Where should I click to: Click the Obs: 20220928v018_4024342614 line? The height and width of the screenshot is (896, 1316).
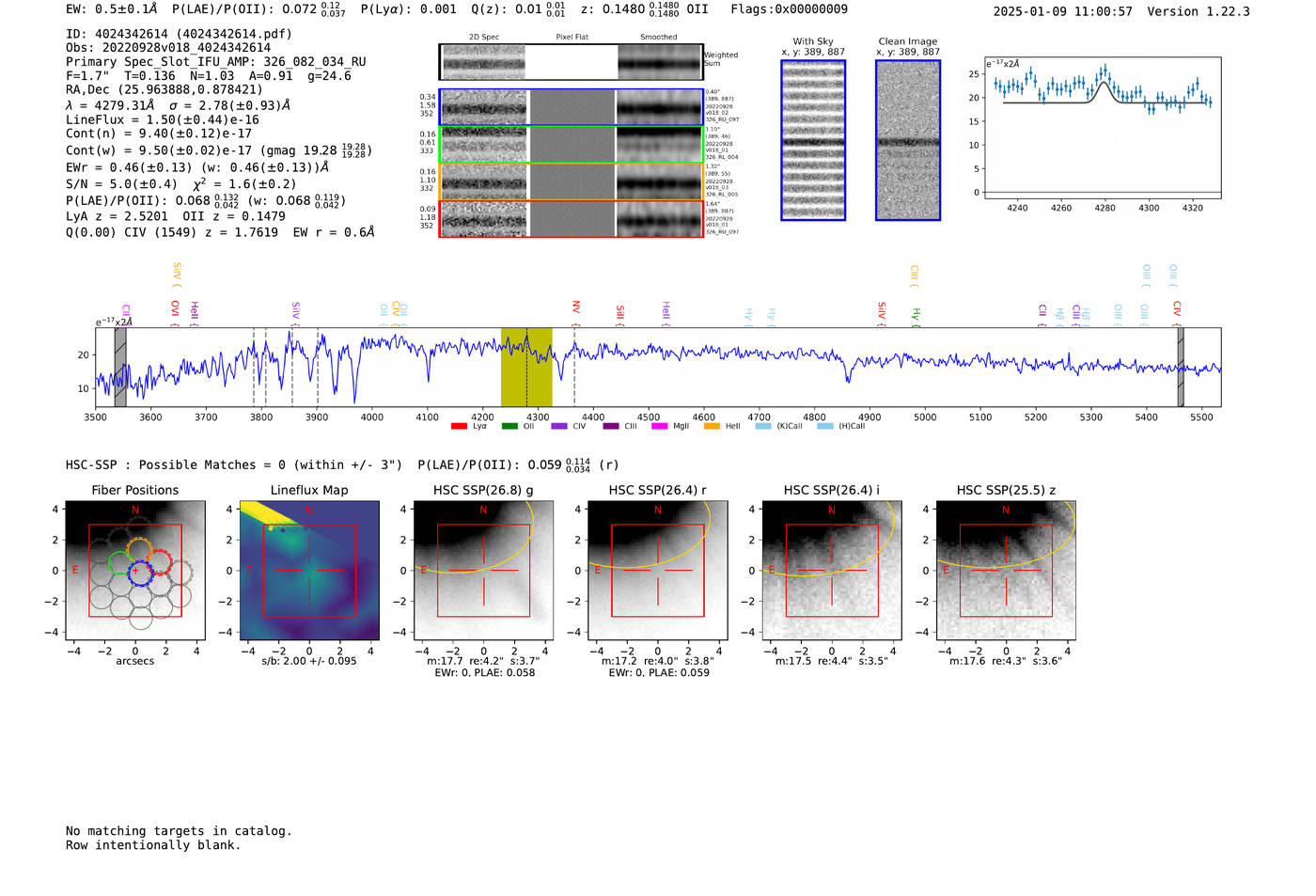[x=168, y=48]
